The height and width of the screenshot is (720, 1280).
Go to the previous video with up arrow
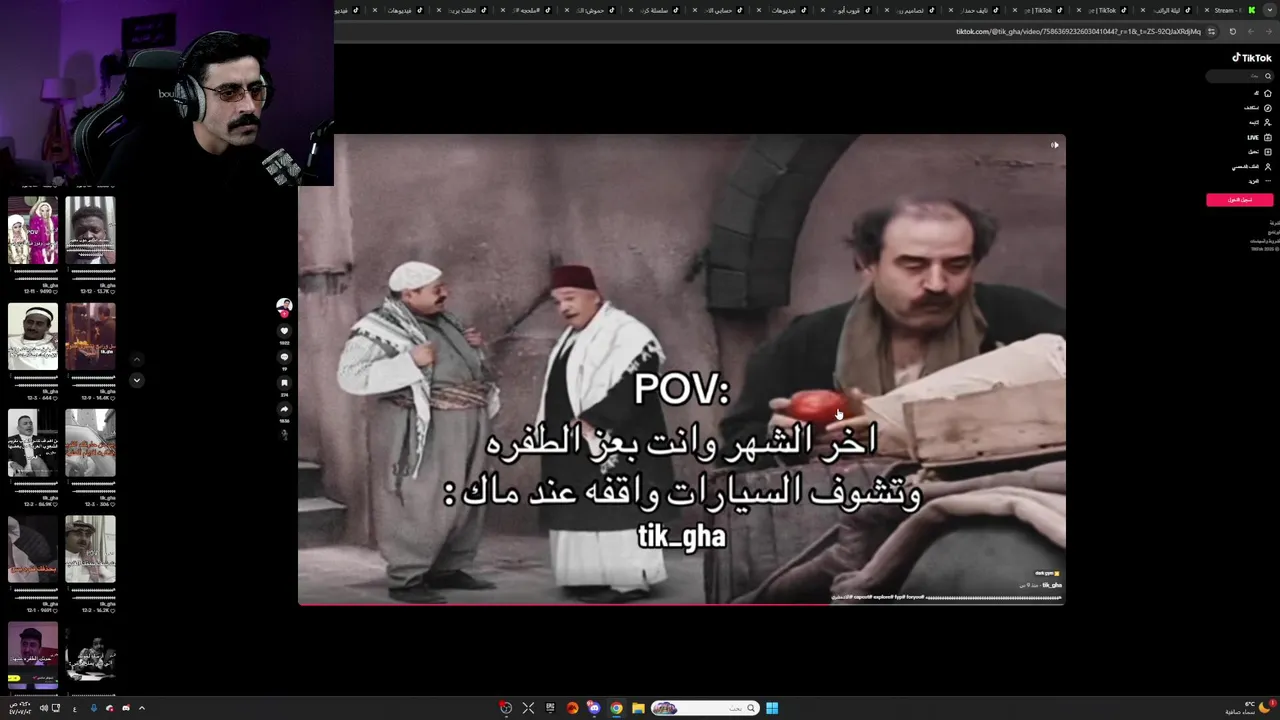point(137,360)
